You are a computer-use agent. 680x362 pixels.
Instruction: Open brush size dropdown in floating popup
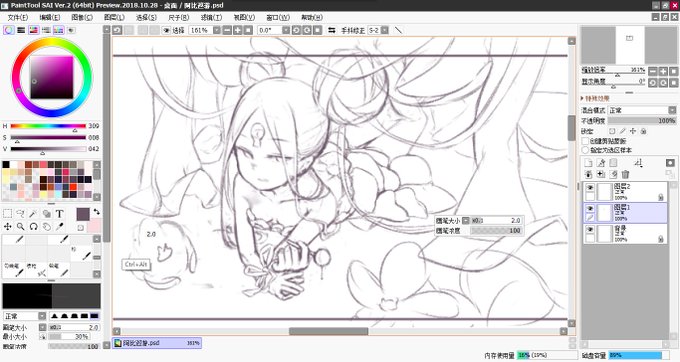(x=465, y=220)
